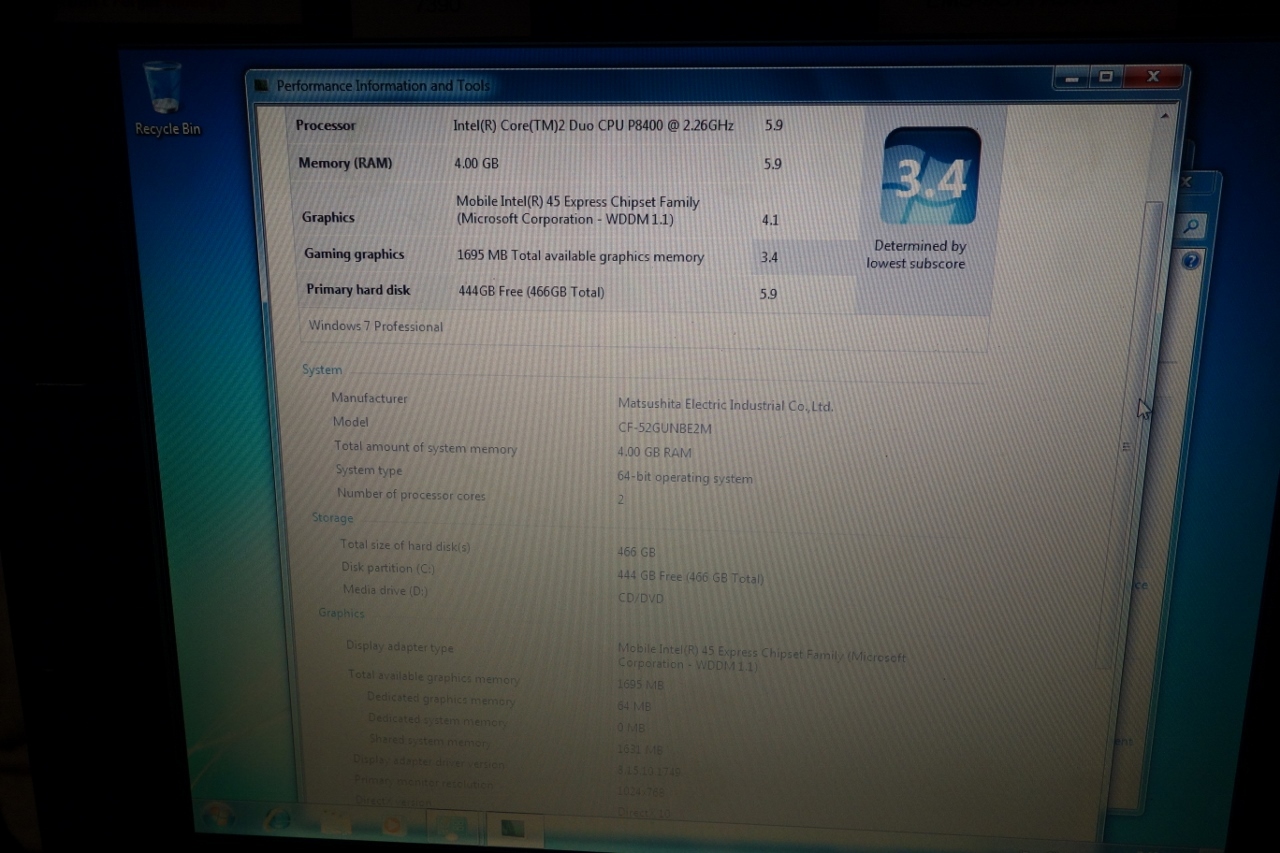Click the 'Mobile Intel(R) 45 Express Chipset Family' graphics text
Screen dimensions: 1280x853
click(578, 210)
